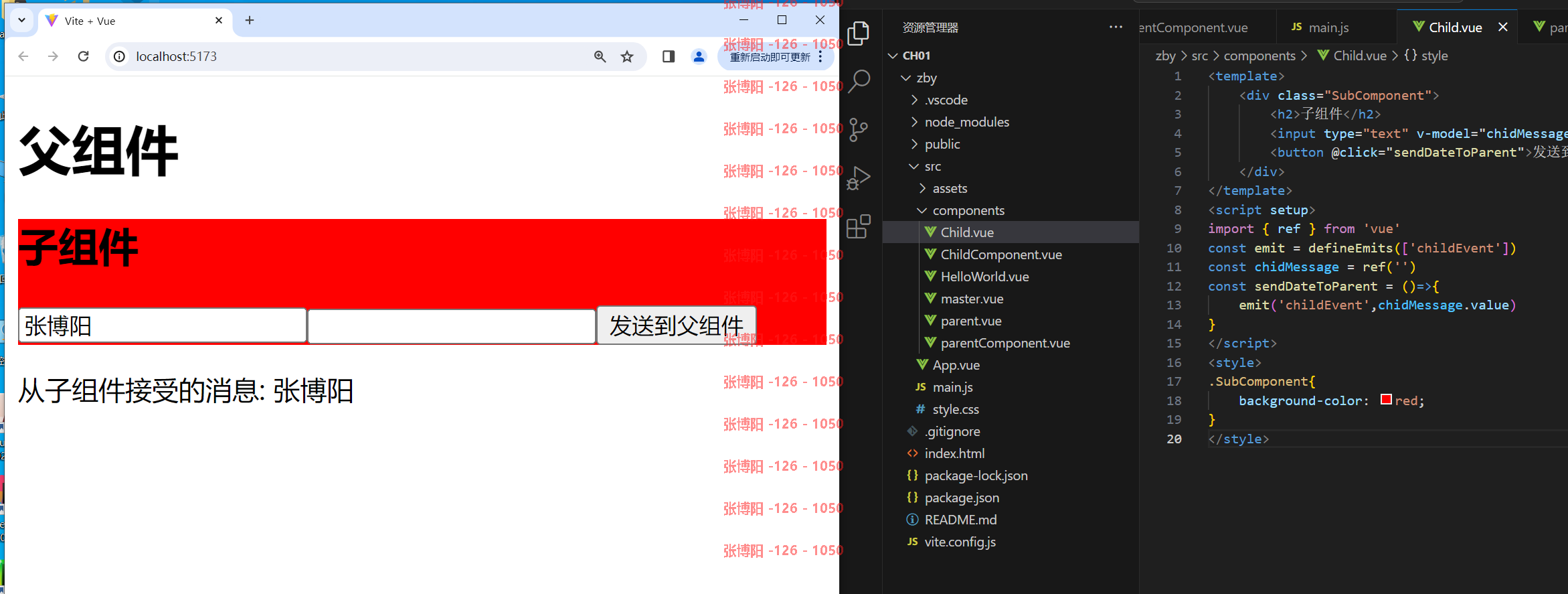Open style.css in the file tree

1011,409
